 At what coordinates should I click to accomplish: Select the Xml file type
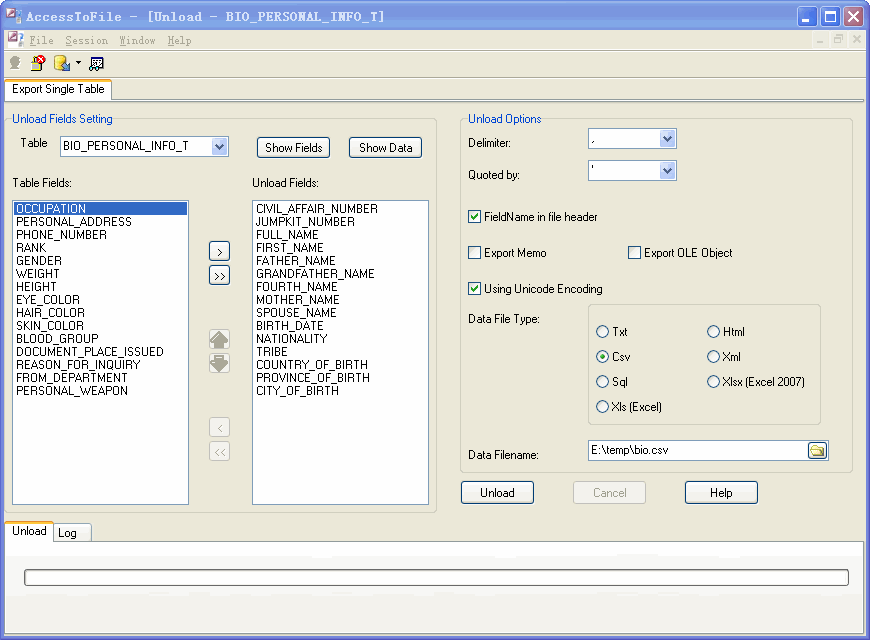point(713,357)
